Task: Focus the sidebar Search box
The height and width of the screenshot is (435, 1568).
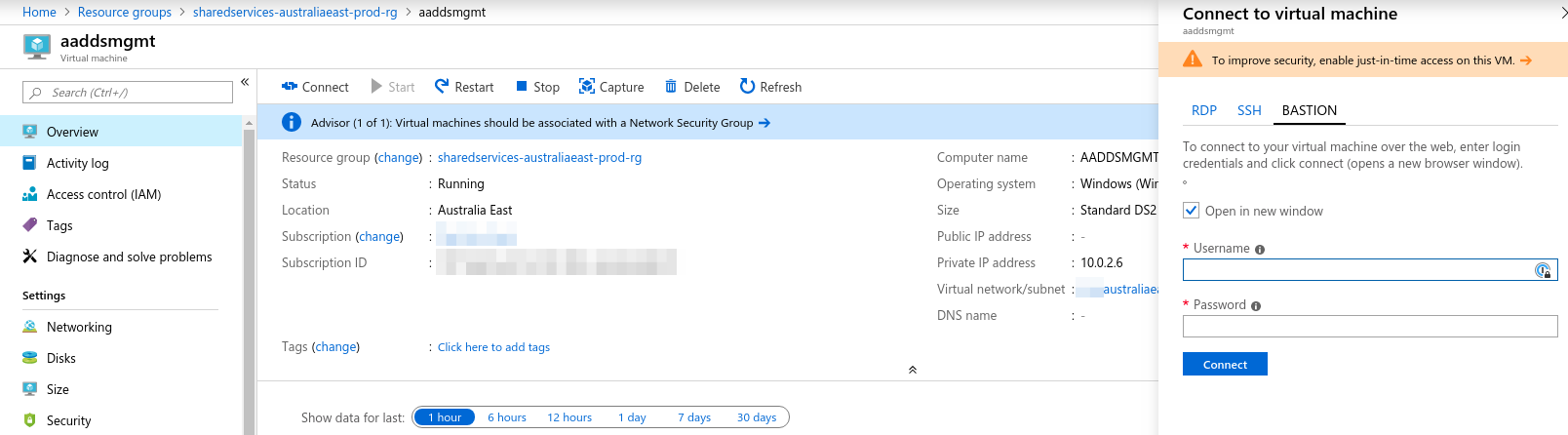Action: click(x=128, y=93)
